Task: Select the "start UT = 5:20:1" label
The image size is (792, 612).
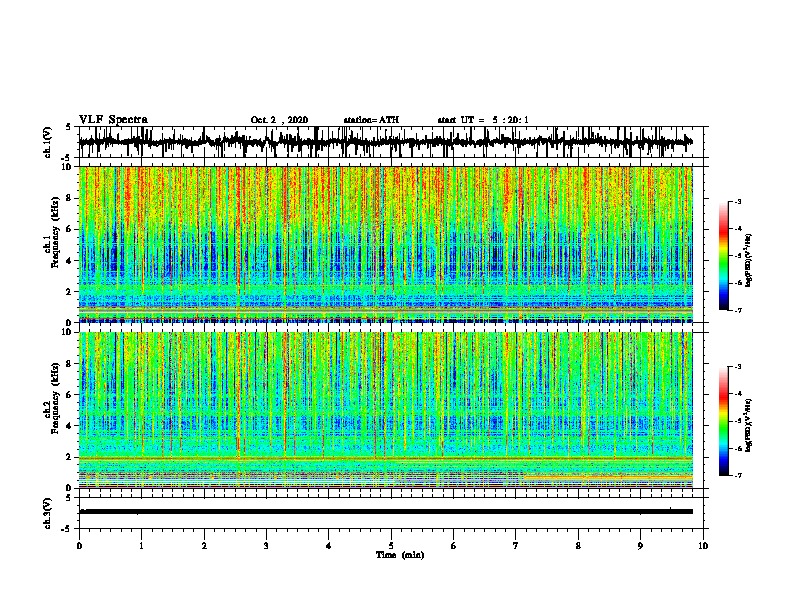Action: (483, 120)
